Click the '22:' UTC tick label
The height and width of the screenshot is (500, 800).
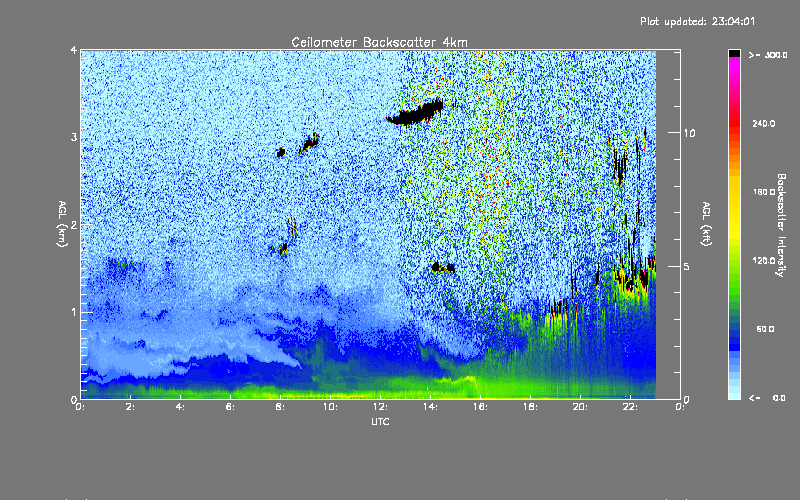click(630, 407)
